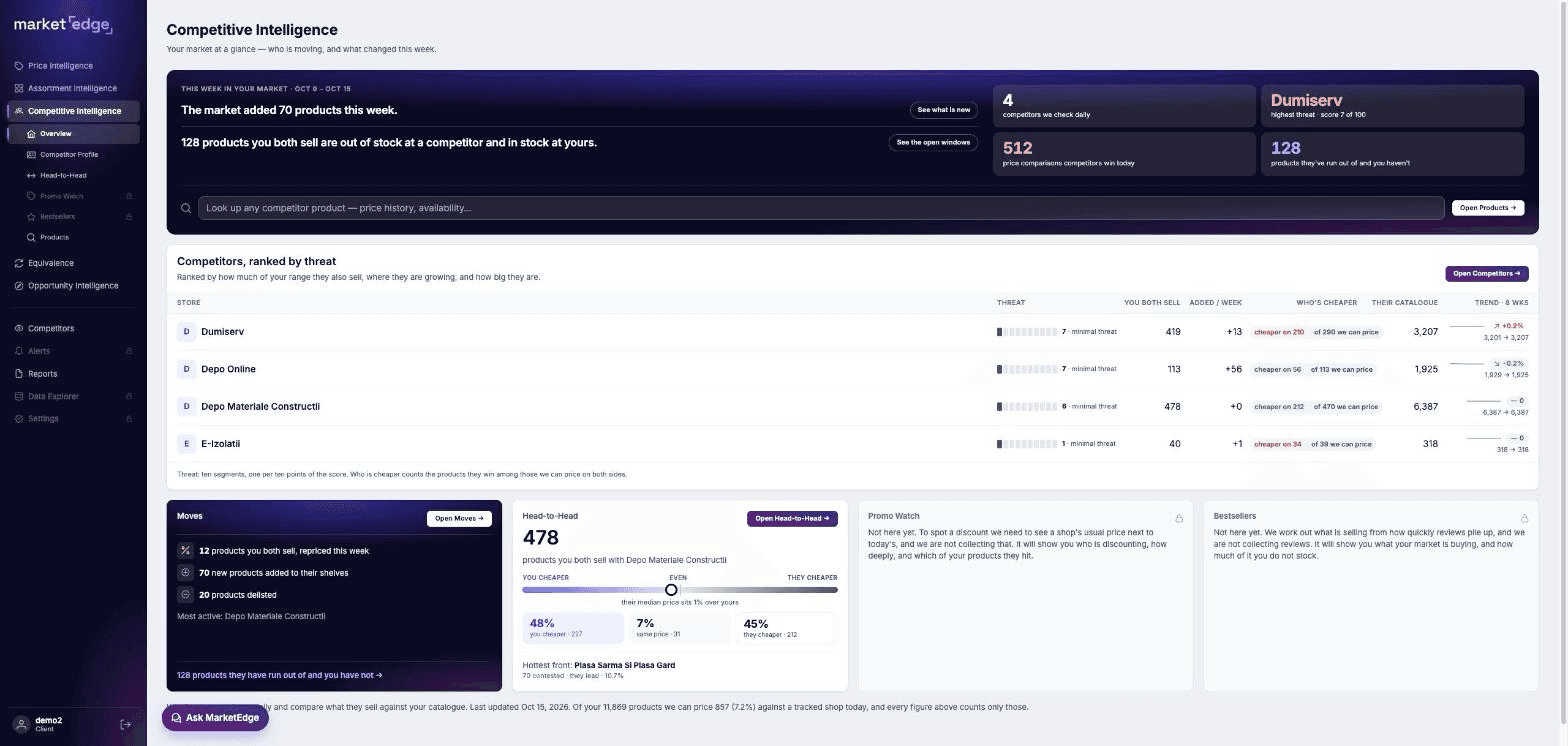Click the lock icon on Bestsellers card
The image size is (1568, 746).
pyautogui.click(x=1524, y=518)
